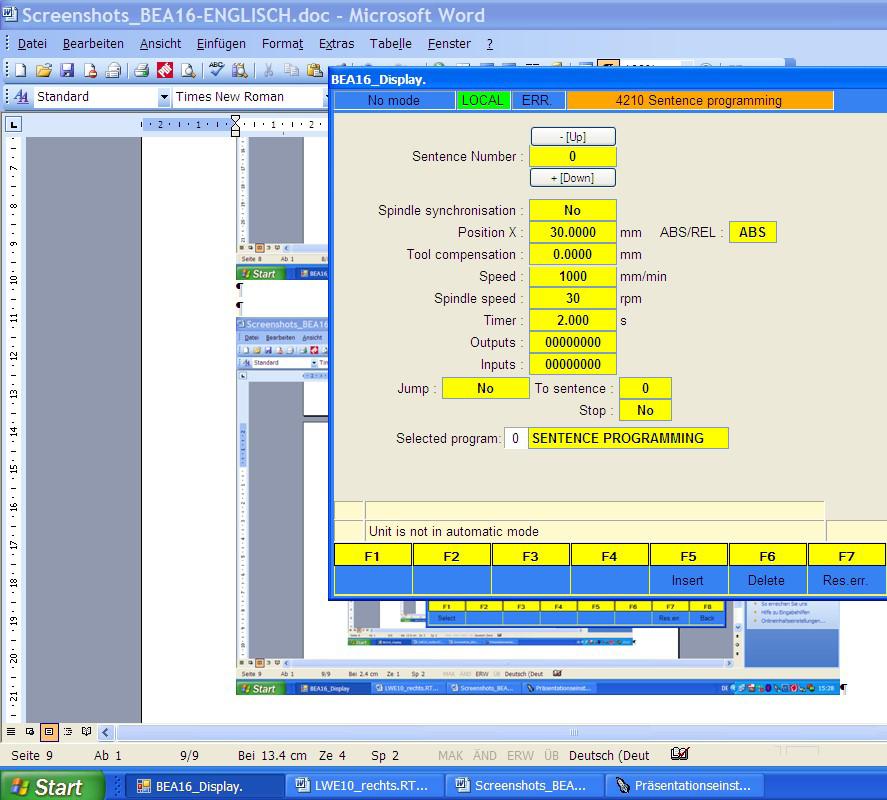Click the Word document icon in the title bar
This screenshot has height=800, width=887.
click(10, 14)
